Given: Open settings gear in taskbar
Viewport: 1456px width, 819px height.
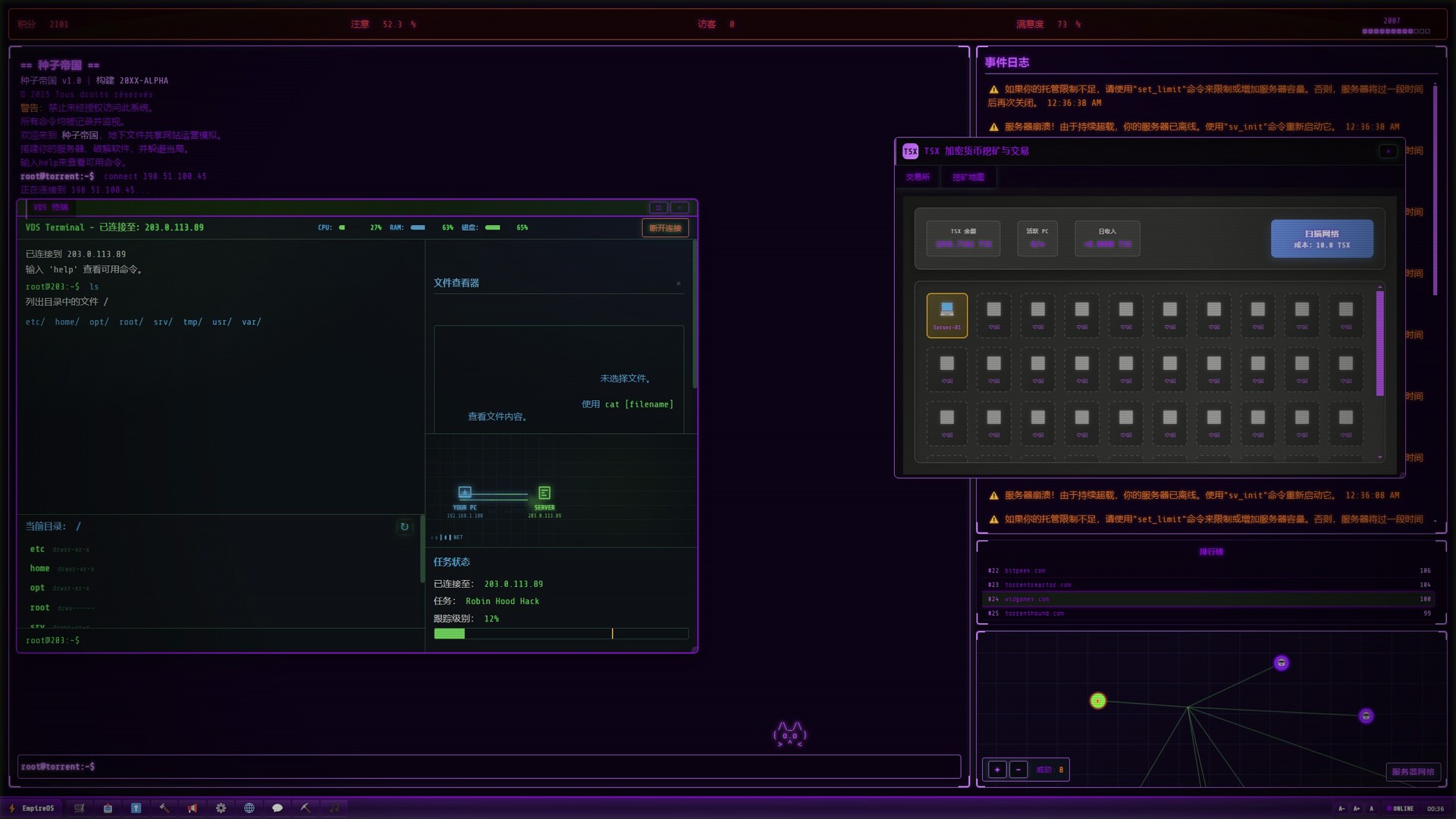Looking at the screenshot, I should tap(221, 808).
